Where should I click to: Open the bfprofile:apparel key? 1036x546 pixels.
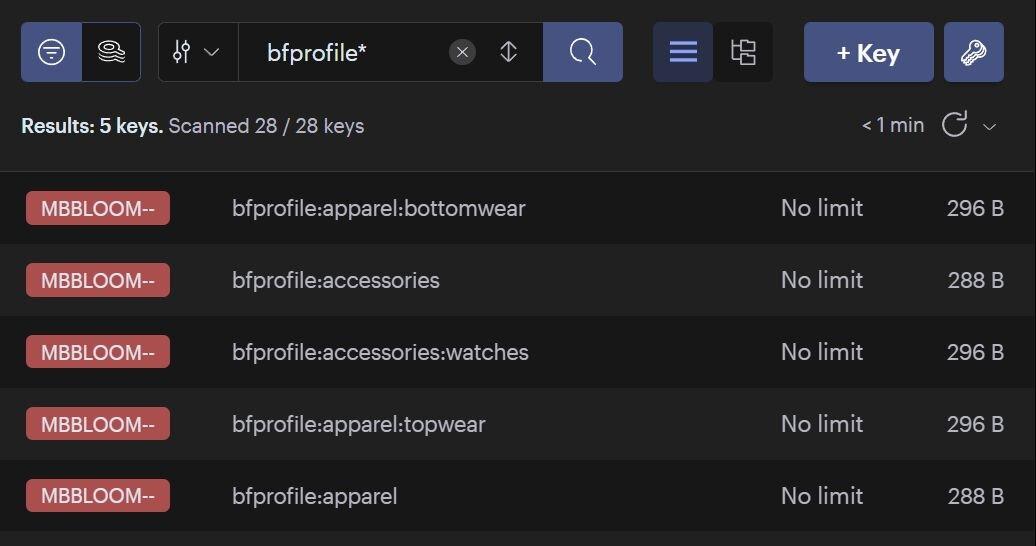(518, 496)
